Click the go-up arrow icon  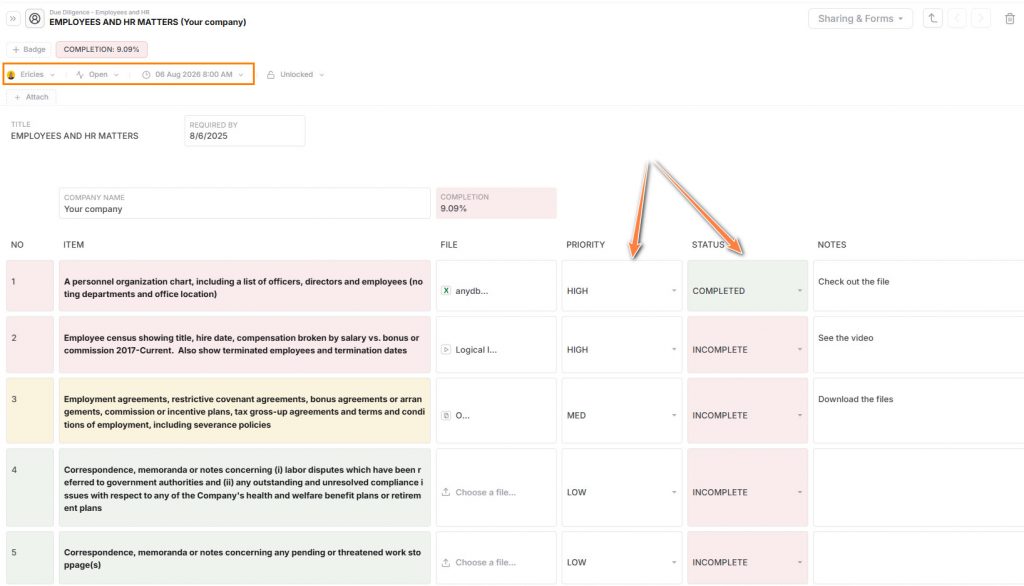[x=933, y=18]
